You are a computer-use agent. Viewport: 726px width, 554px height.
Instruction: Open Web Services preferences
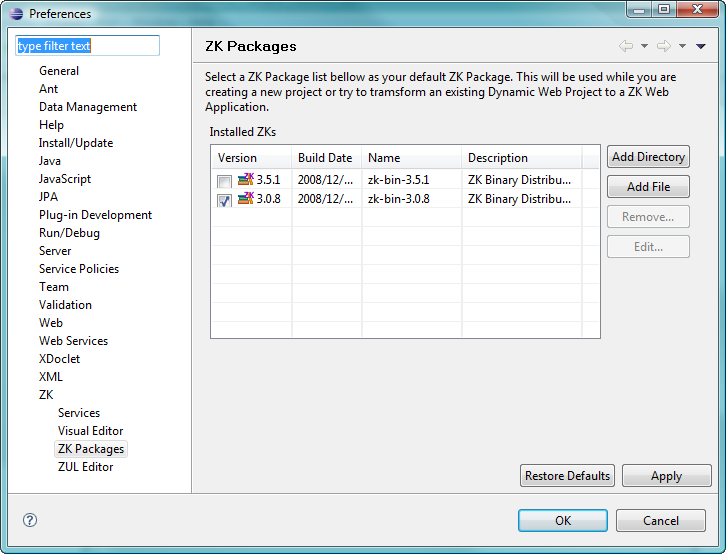74,341
